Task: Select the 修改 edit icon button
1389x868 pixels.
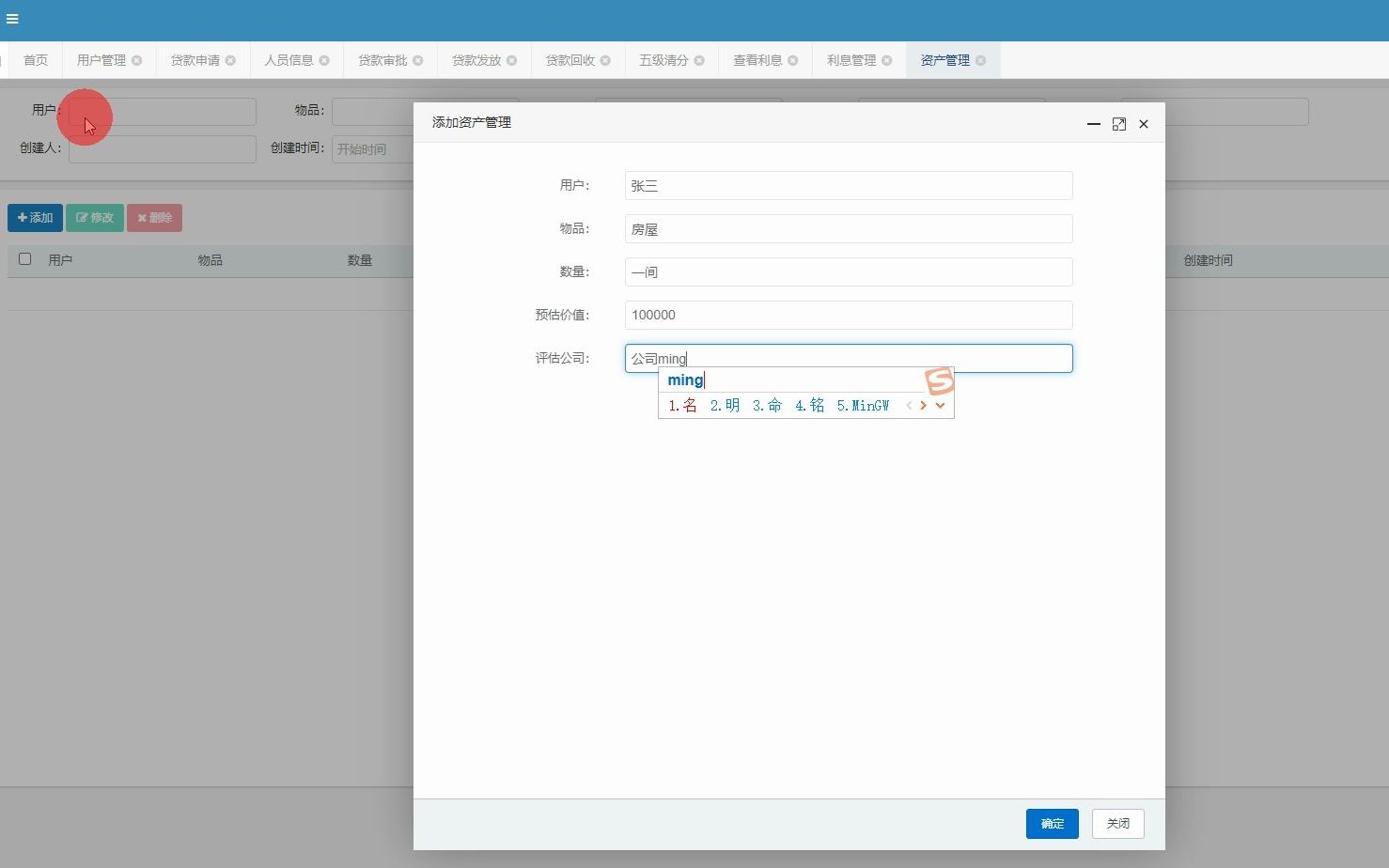Action: (94, 217)
